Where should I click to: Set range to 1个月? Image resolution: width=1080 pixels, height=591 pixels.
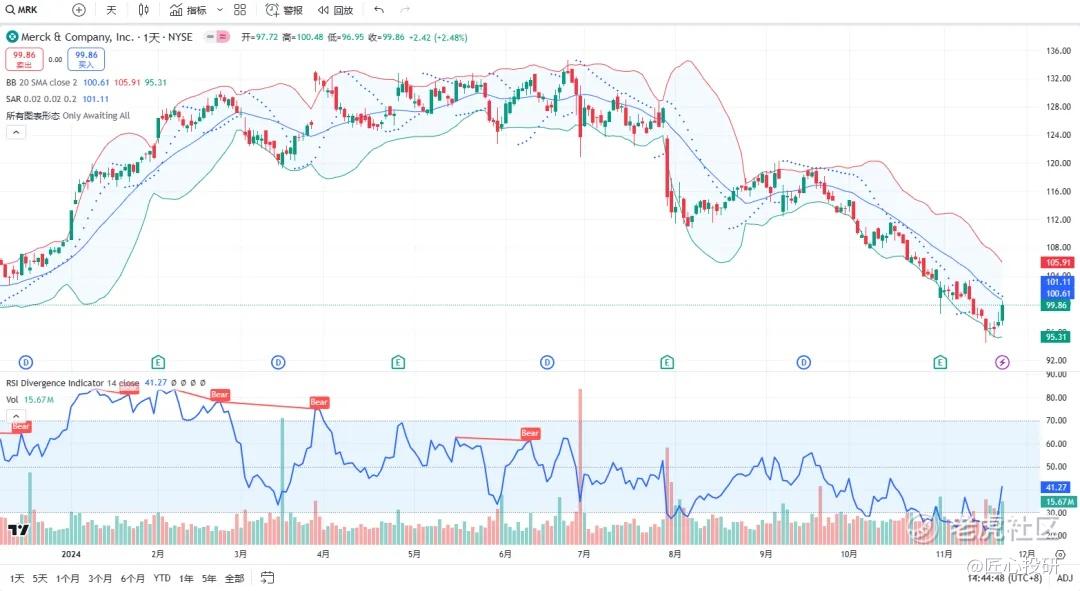(x=68, y=579)
